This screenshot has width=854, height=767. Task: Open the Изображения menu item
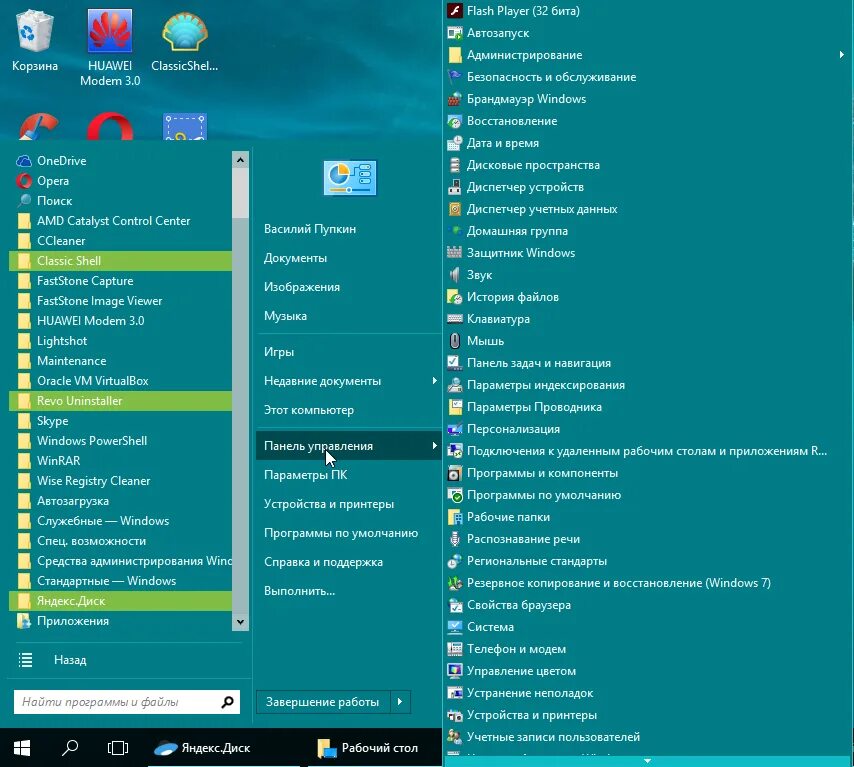pos(349,287)
